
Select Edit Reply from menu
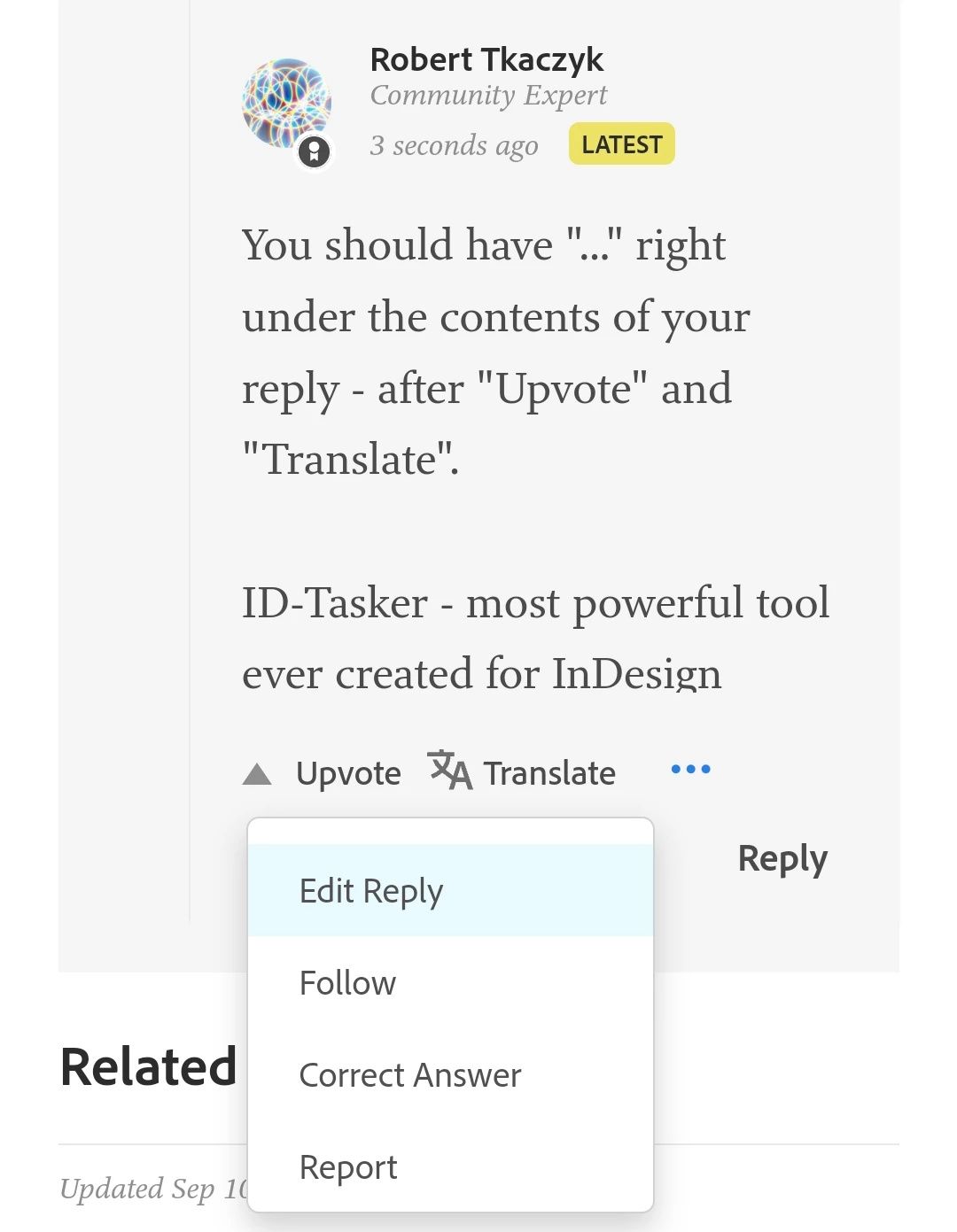coord(451,890)
